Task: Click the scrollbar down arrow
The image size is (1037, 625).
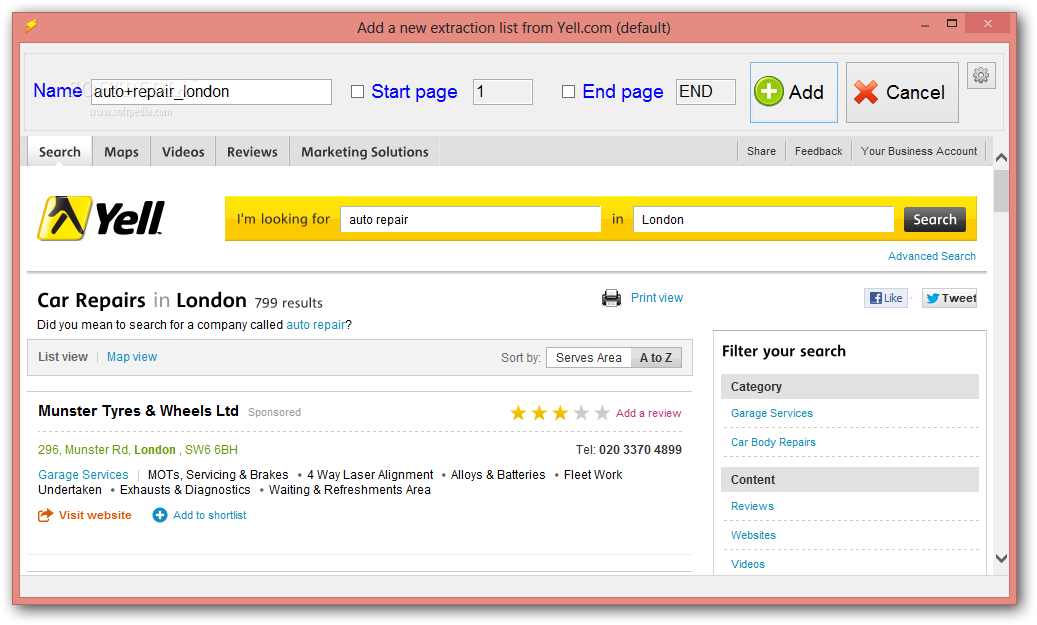Action: pos(1001,558)
